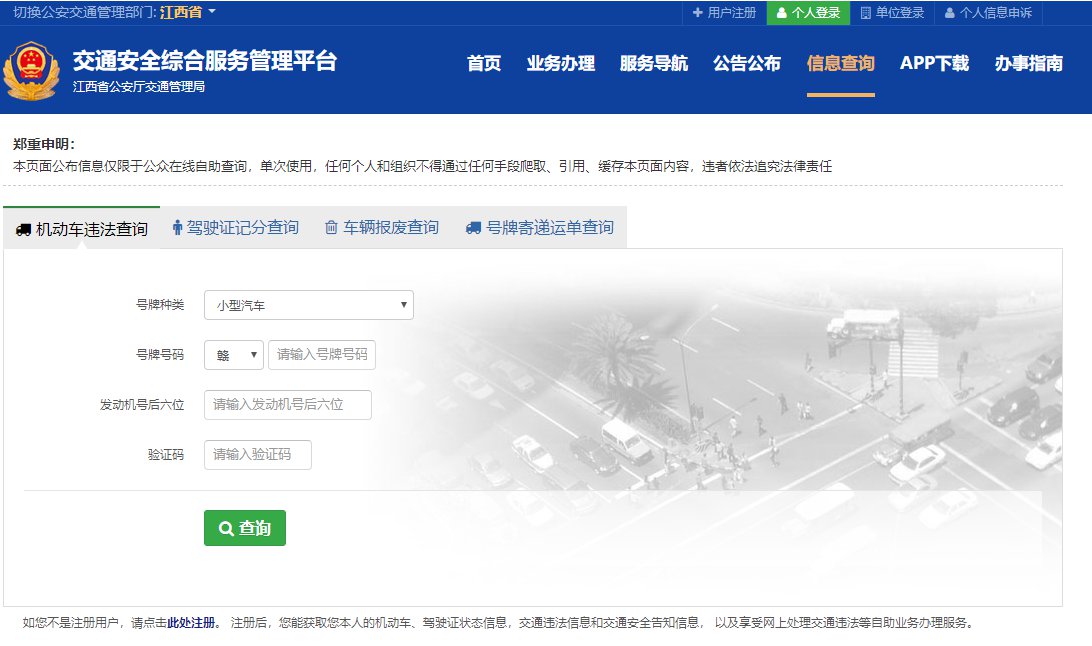This screenshot has height=646, width=1092.
Task: Click into the 验证码 captcha field
Action: tap(258, 455)
